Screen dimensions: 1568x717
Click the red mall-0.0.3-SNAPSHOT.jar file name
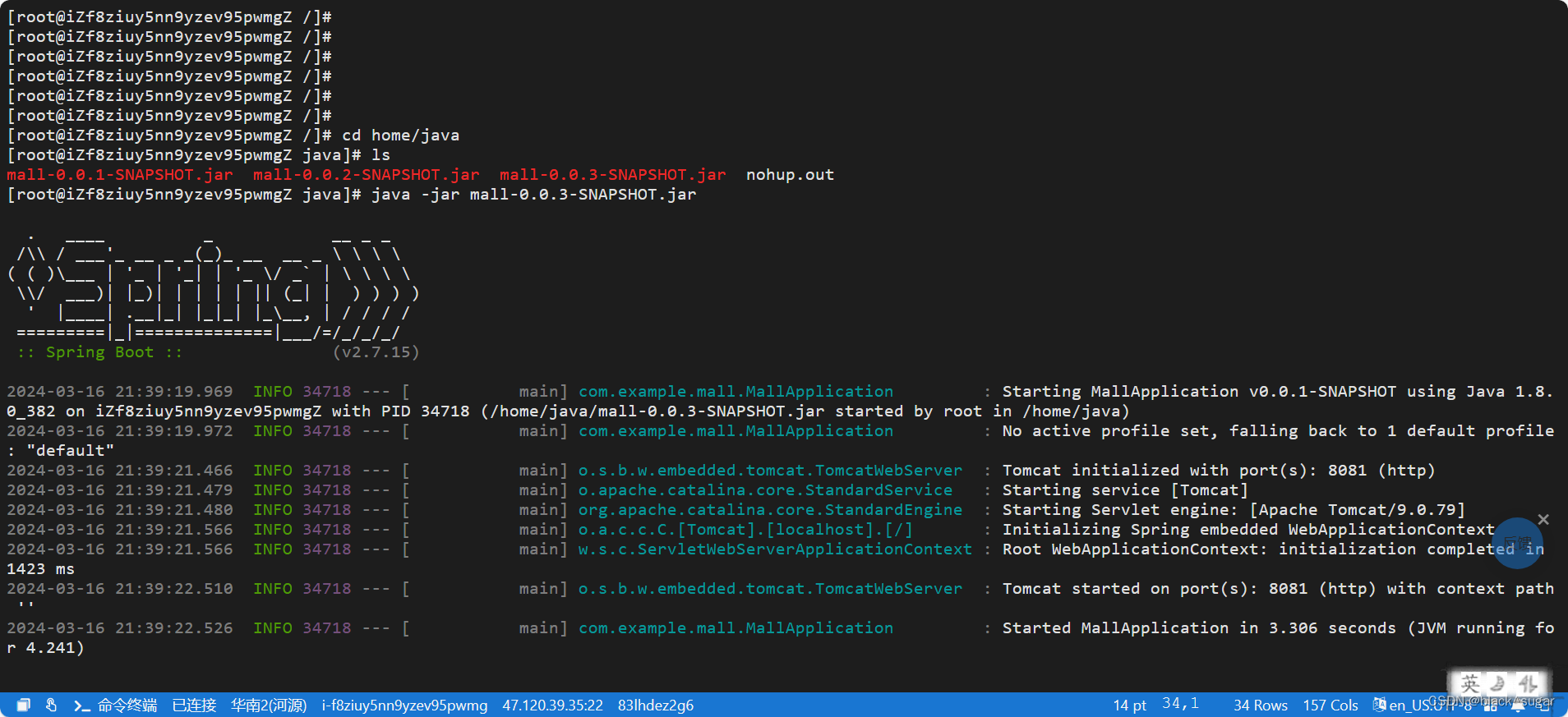pyautogui.click(x=613, y=175)
